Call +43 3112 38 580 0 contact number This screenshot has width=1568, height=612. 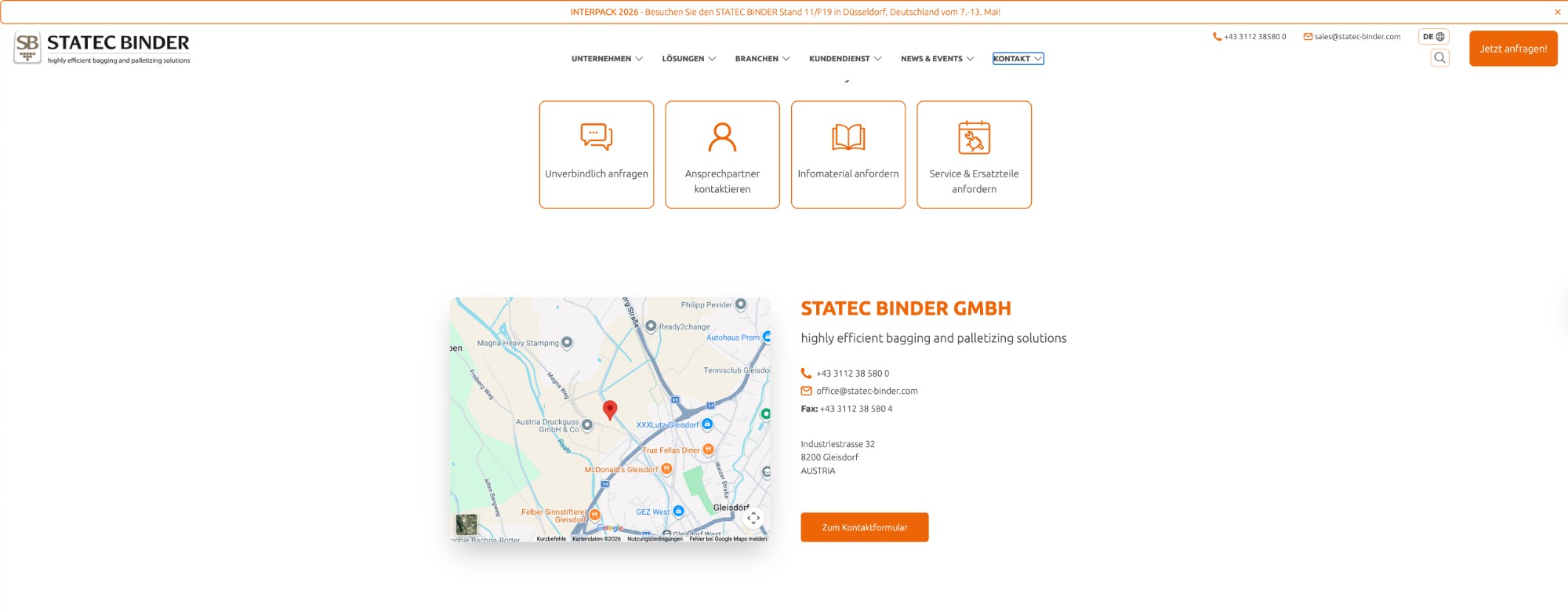[x=852, y=374]
